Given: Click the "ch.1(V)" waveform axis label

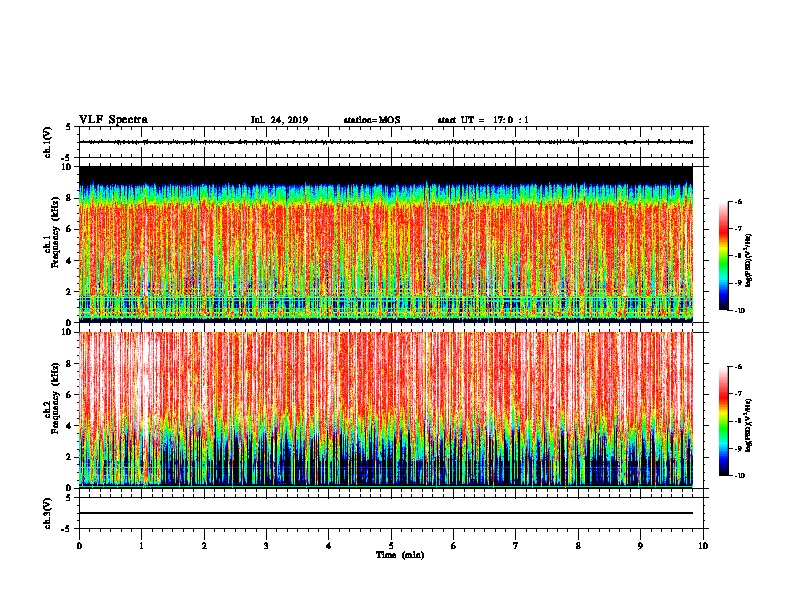Looking at the screenshot, I should (x=48, y=142).
